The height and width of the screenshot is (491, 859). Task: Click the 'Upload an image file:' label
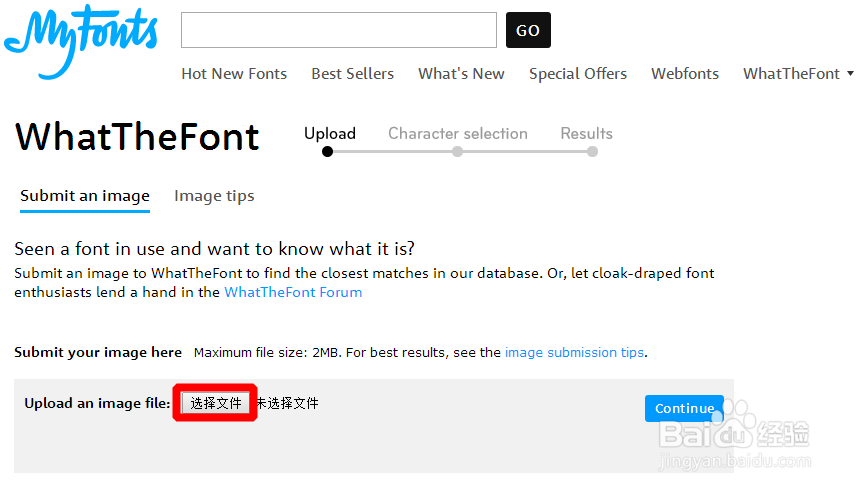98,403
